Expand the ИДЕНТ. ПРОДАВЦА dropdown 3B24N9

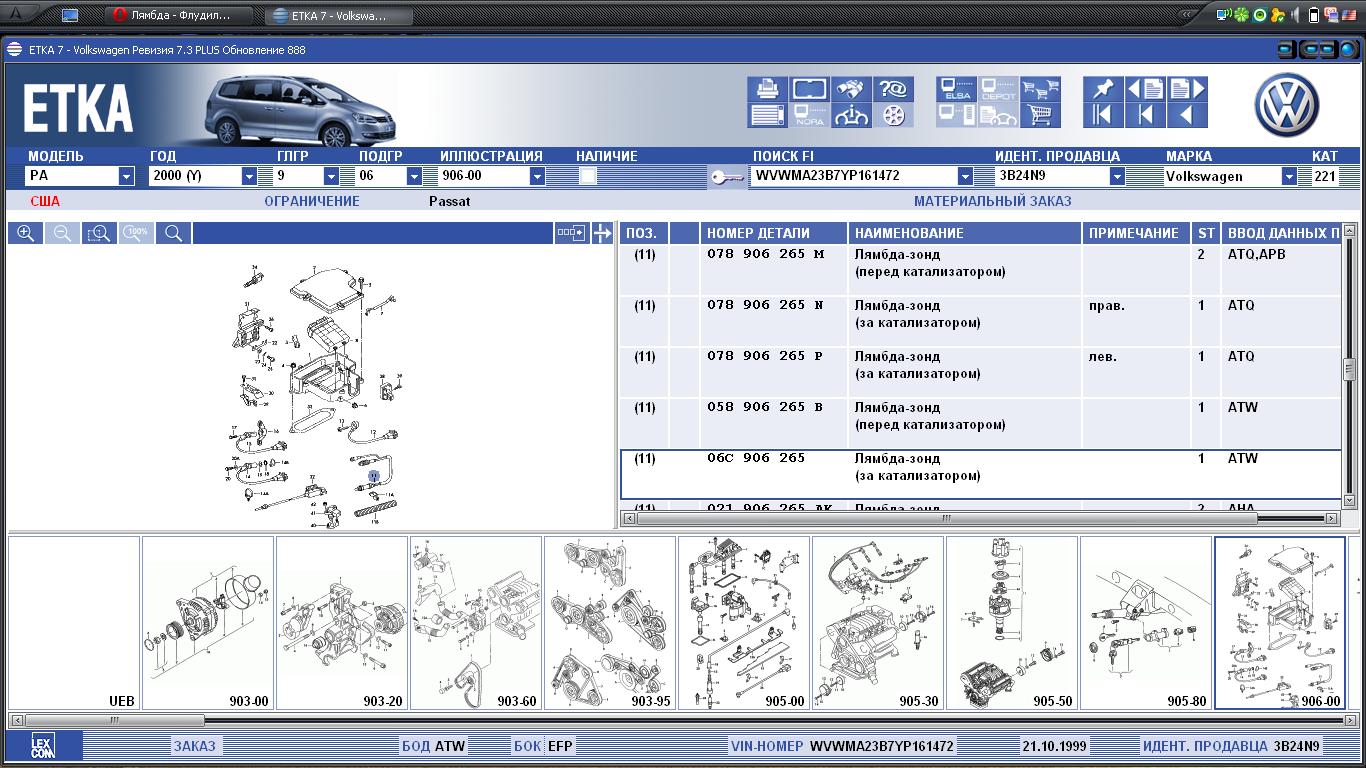click(1117, 176)
